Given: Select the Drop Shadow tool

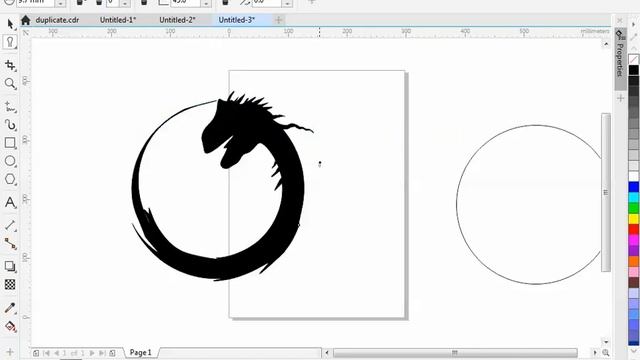Looking at the screenshot, I should [10, 266].
